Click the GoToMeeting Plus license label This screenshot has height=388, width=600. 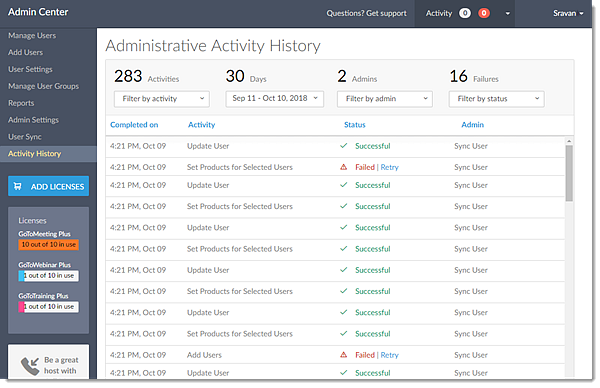[44, 234]
